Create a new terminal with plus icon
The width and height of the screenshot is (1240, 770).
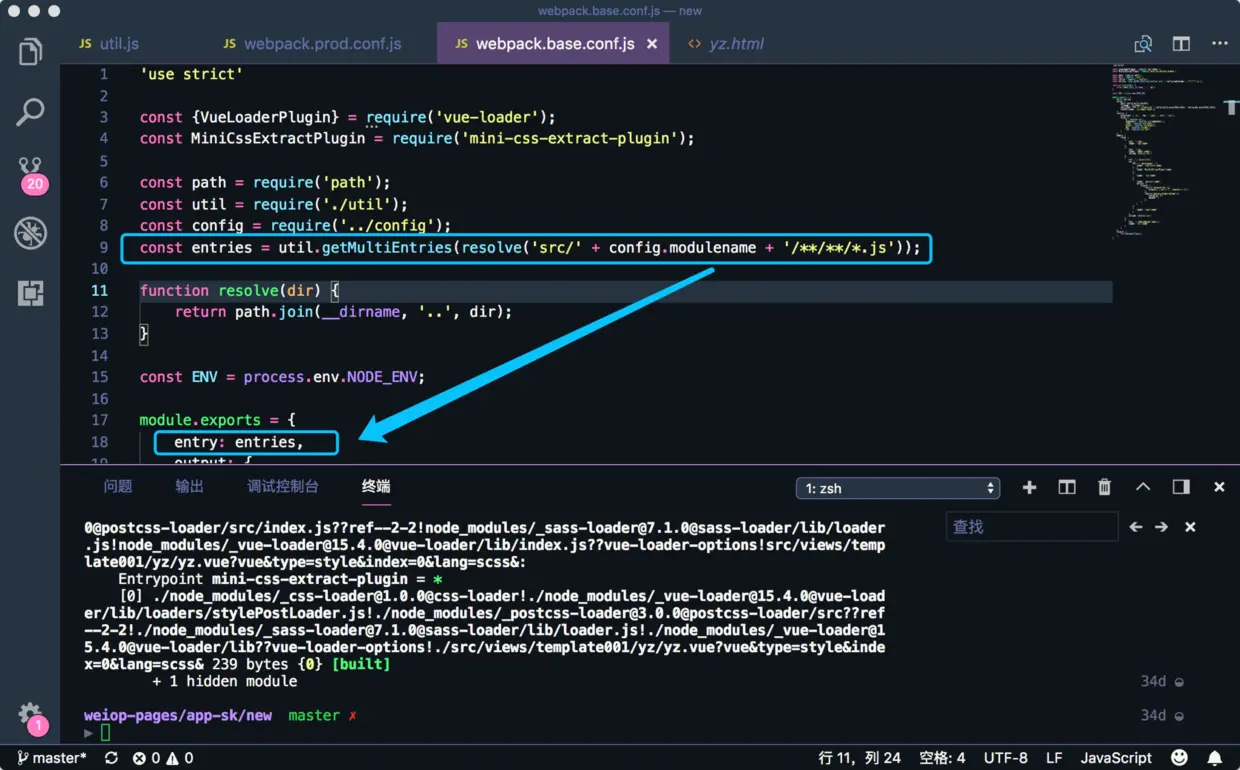click(1029, 487)
